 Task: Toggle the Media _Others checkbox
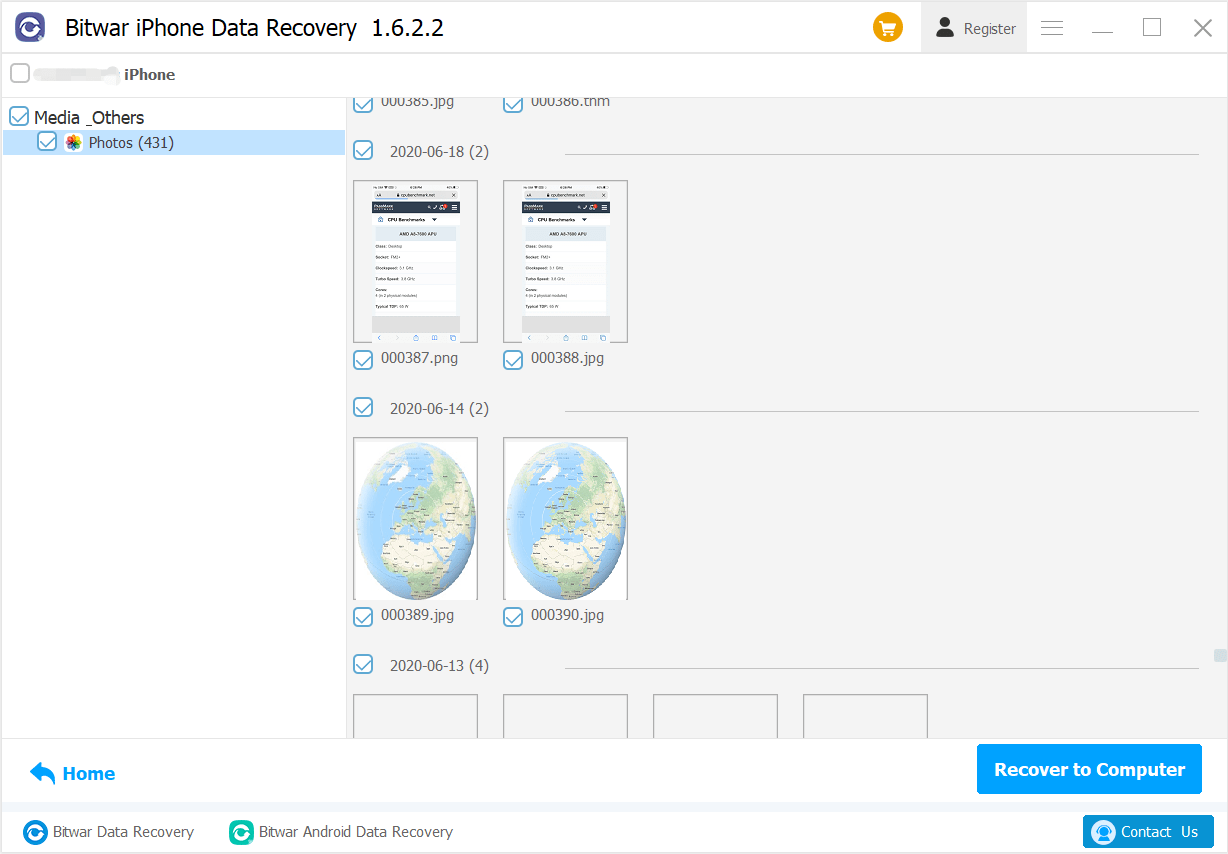(x=19, y=116)
